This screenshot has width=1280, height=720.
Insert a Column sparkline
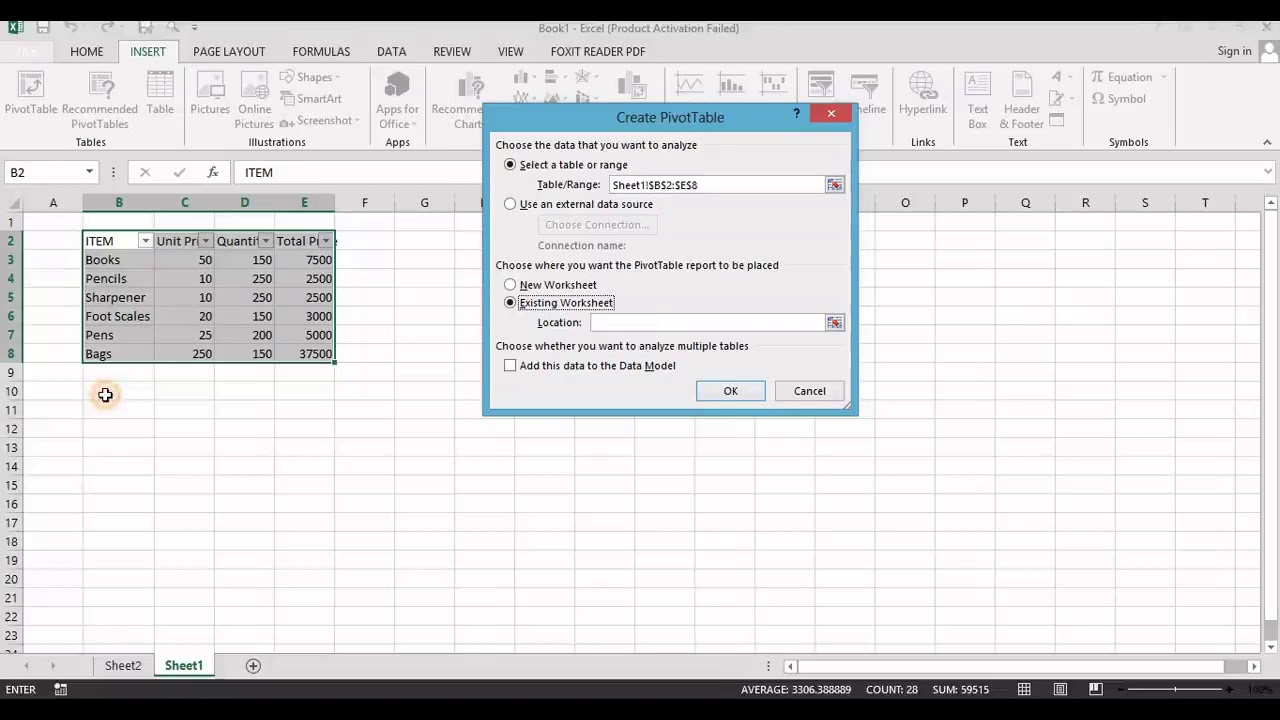point(731,84)
